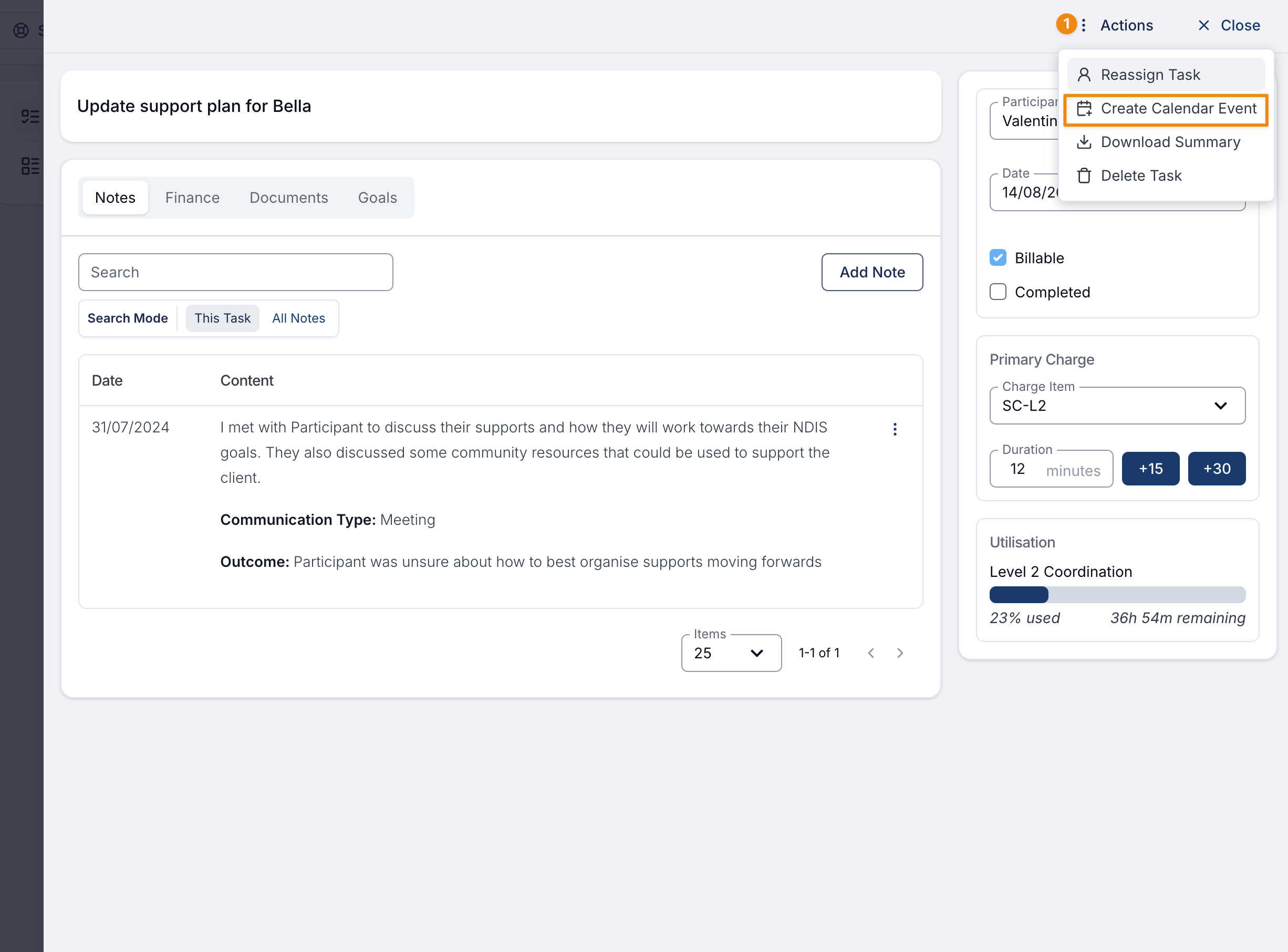Click the Add Note button

[x=871, y=272]
